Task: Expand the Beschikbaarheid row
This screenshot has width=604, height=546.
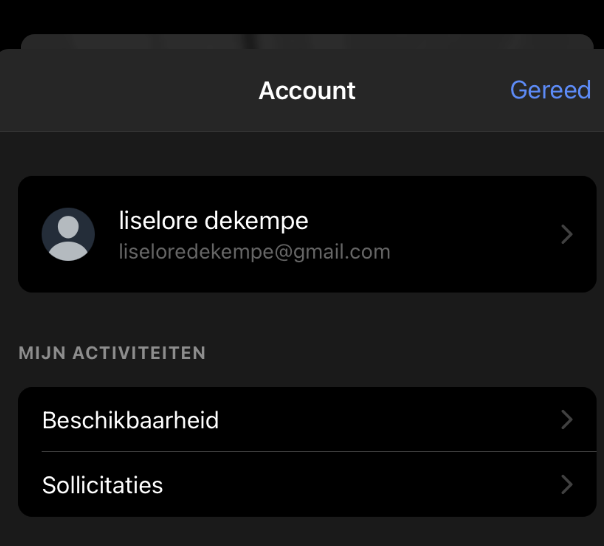Action: click(300, 420)
